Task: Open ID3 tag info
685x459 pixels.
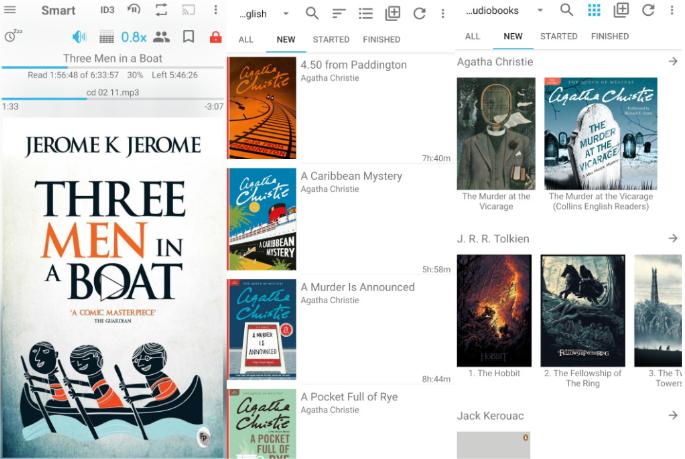Action: 107,10
